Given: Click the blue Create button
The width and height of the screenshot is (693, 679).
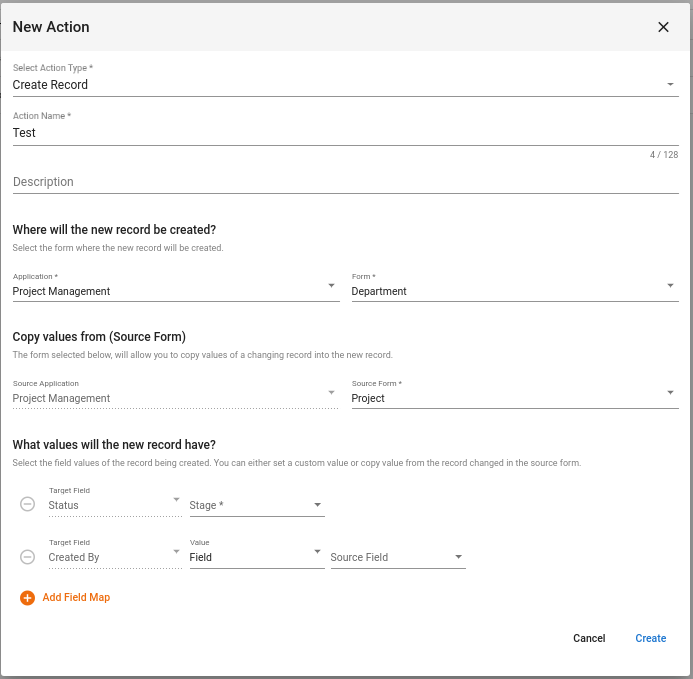Looking at the screenshot, I should (650, 638).
